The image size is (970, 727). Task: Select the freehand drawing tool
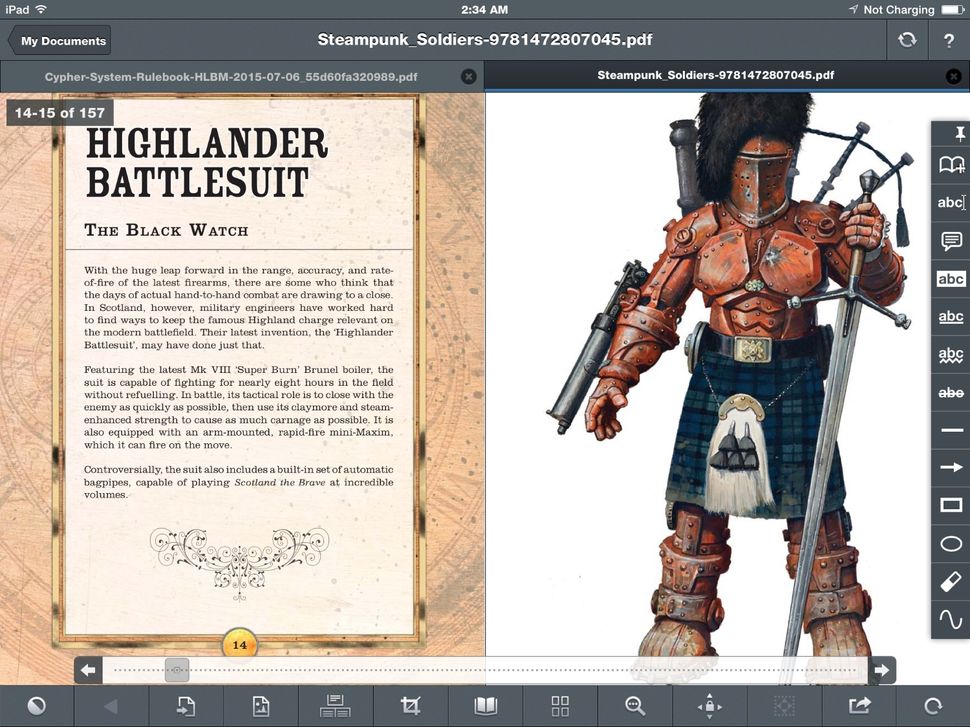click(x=948, y=619)
